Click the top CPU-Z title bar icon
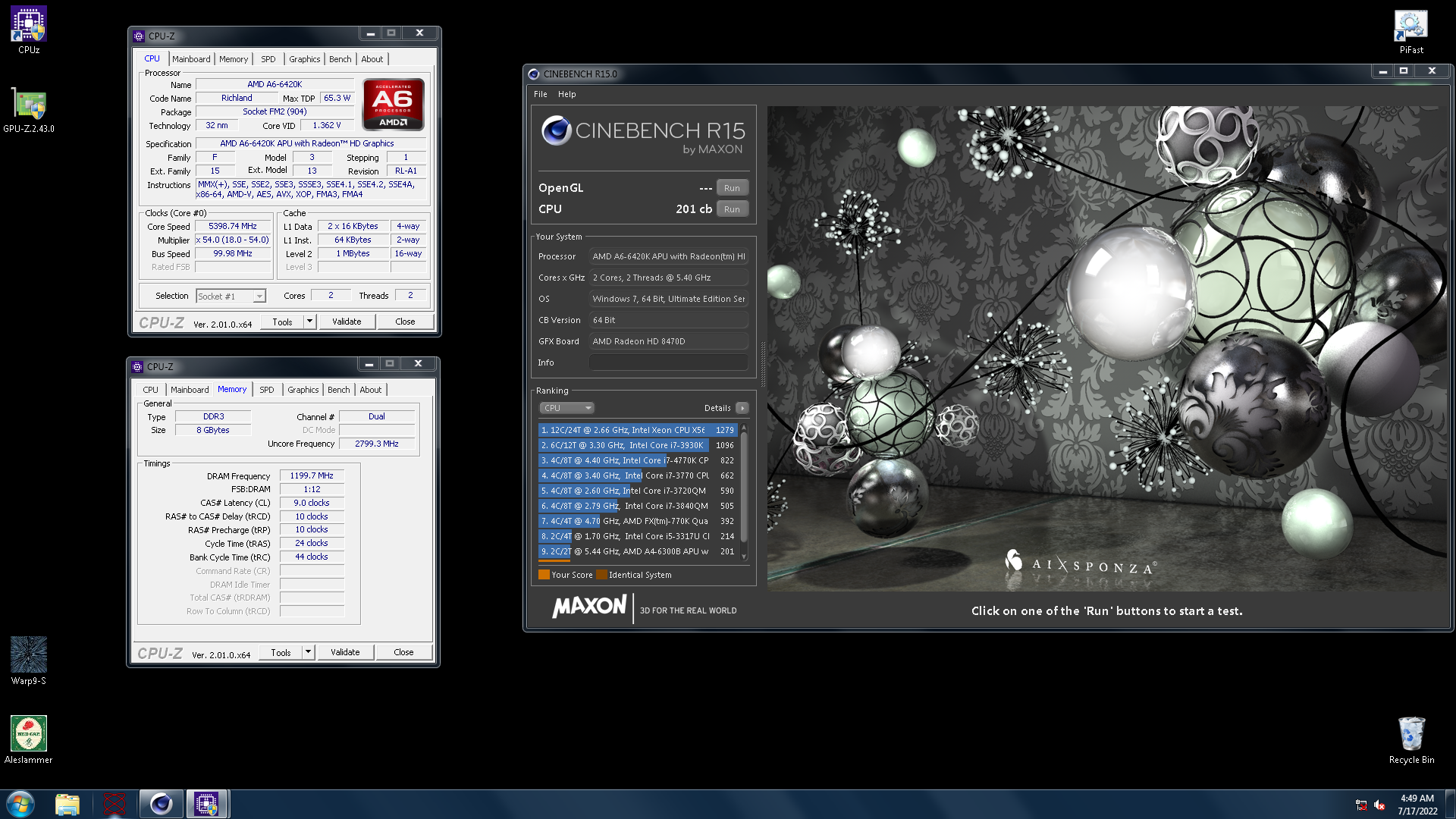Viewport: 1456px width, 819px height. point(139,36)
